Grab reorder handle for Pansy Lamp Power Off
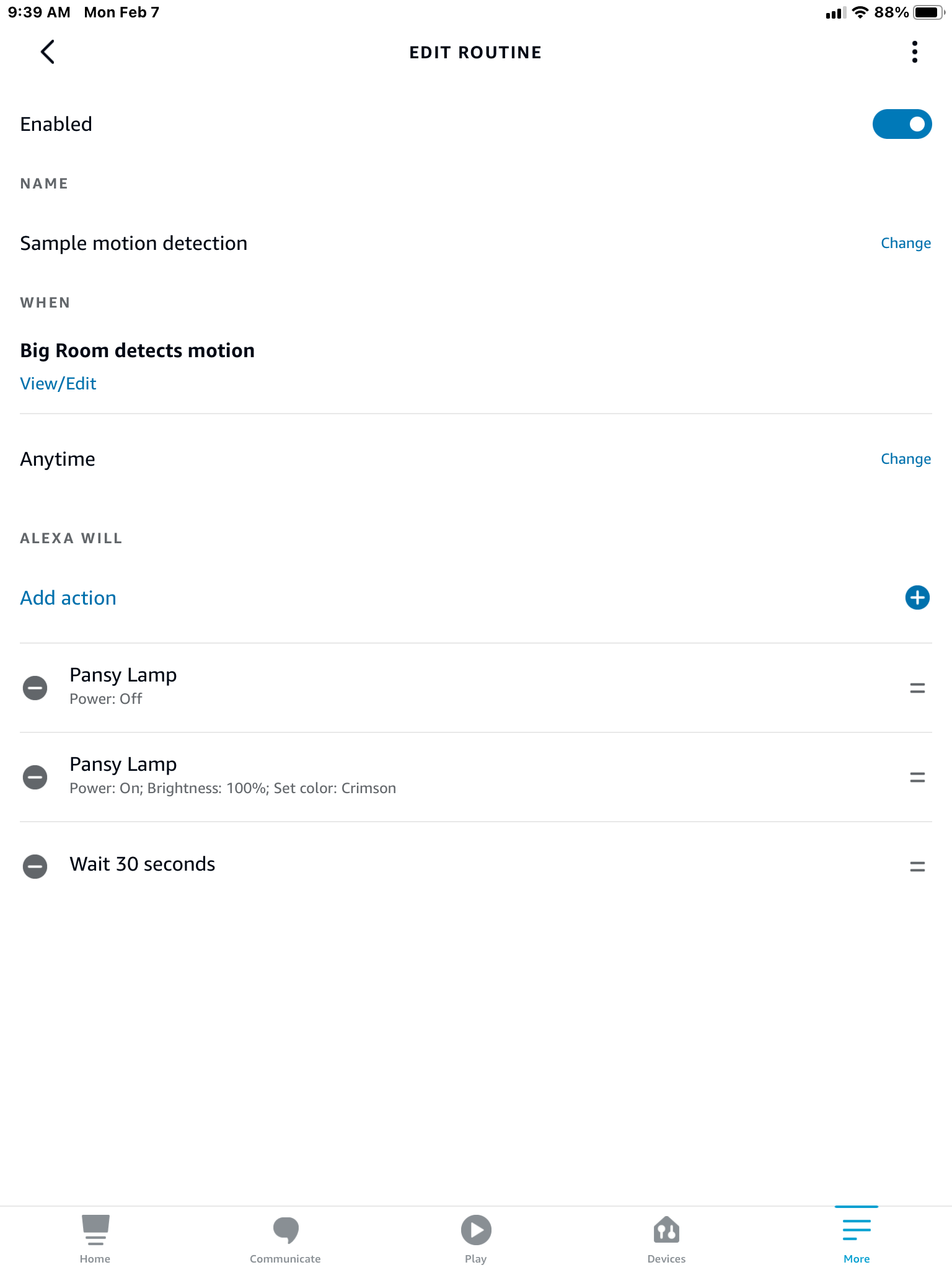 pos(917,688)
